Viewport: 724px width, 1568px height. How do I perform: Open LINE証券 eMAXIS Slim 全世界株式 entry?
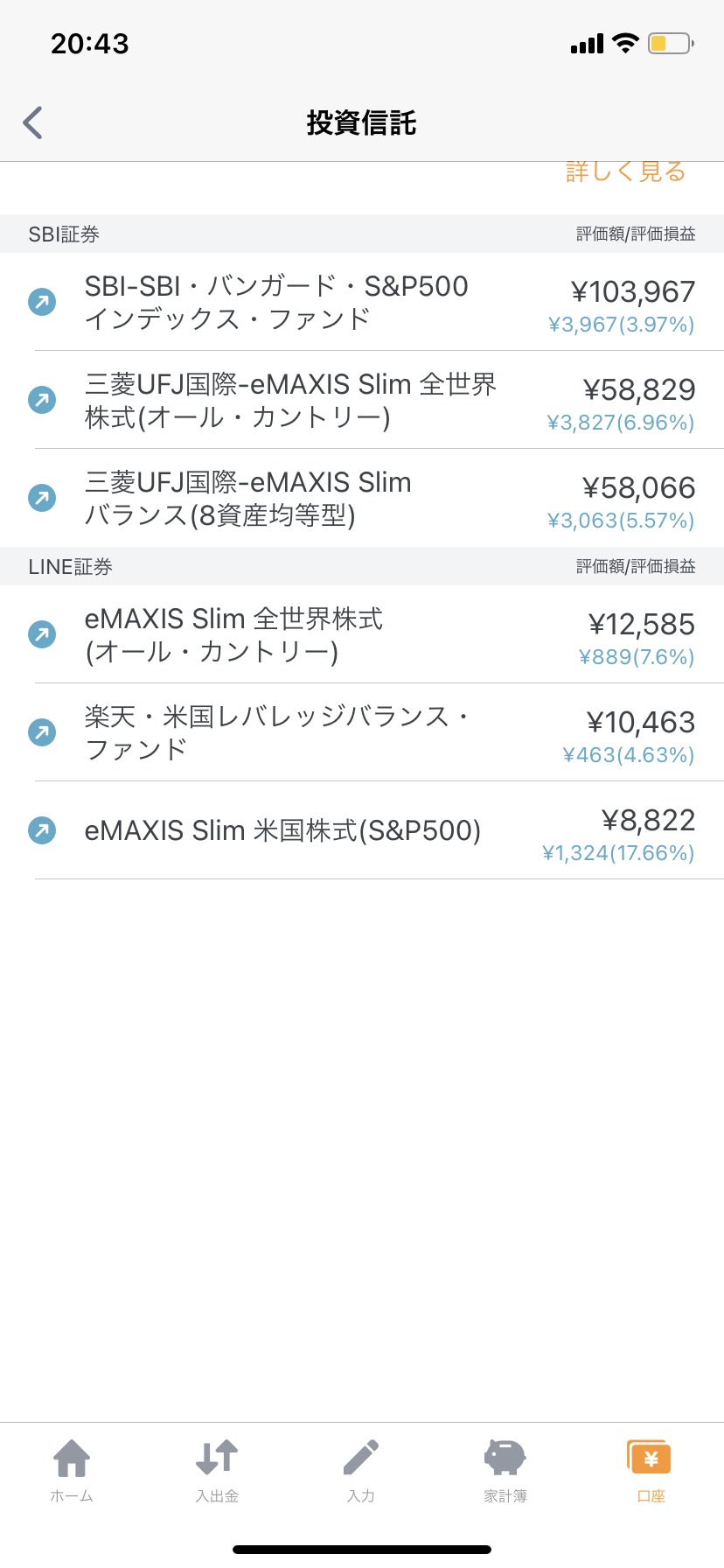(233, 634)
